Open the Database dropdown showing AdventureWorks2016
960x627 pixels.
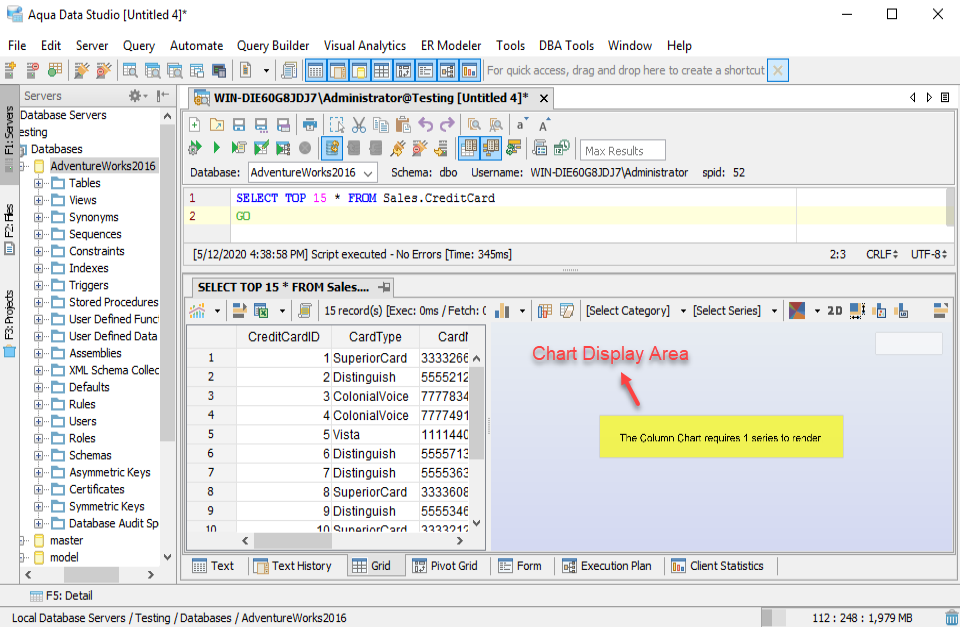311,172
